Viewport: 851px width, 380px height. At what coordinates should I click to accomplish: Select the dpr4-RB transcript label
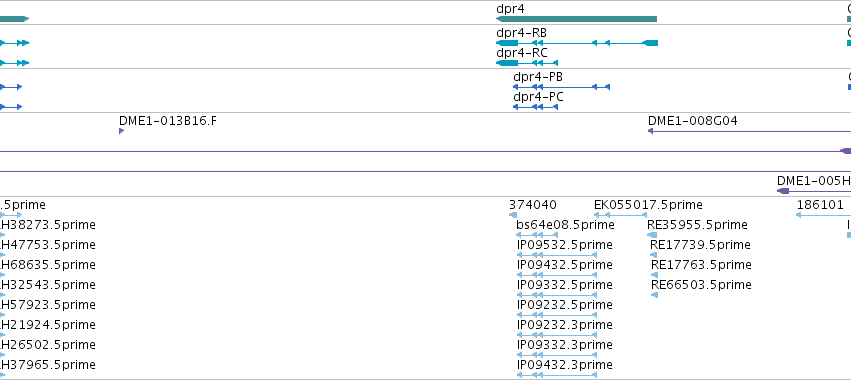tap(522, 33)
